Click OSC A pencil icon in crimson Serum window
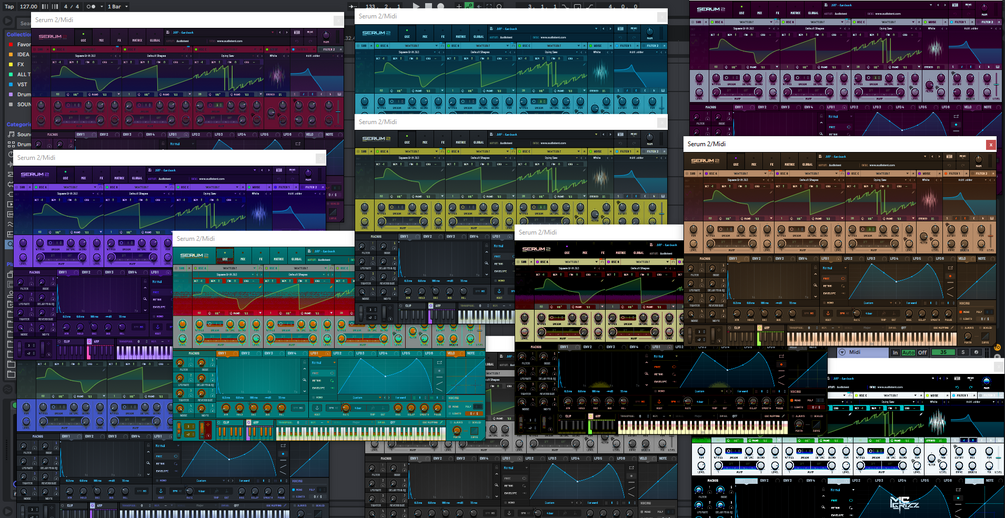 119,68
